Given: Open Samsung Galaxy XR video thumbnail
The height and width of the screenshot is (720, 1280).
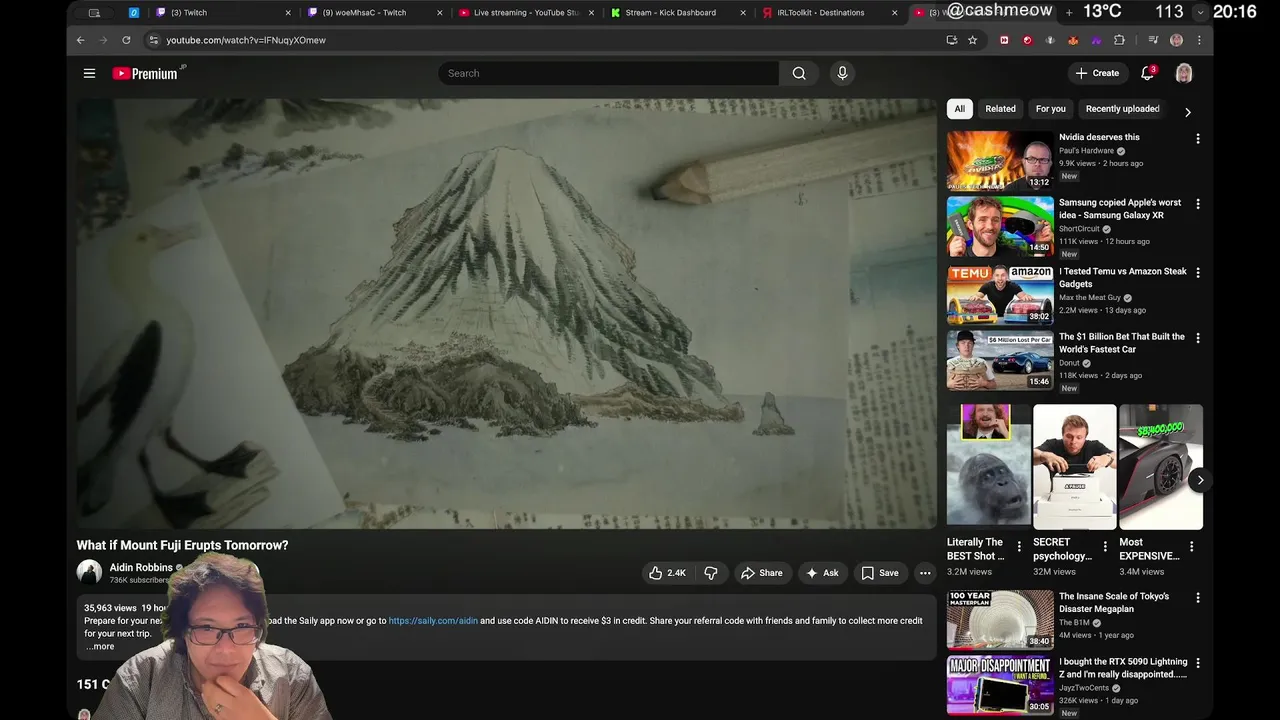Looking at the screenshot, I should 1000,226.
